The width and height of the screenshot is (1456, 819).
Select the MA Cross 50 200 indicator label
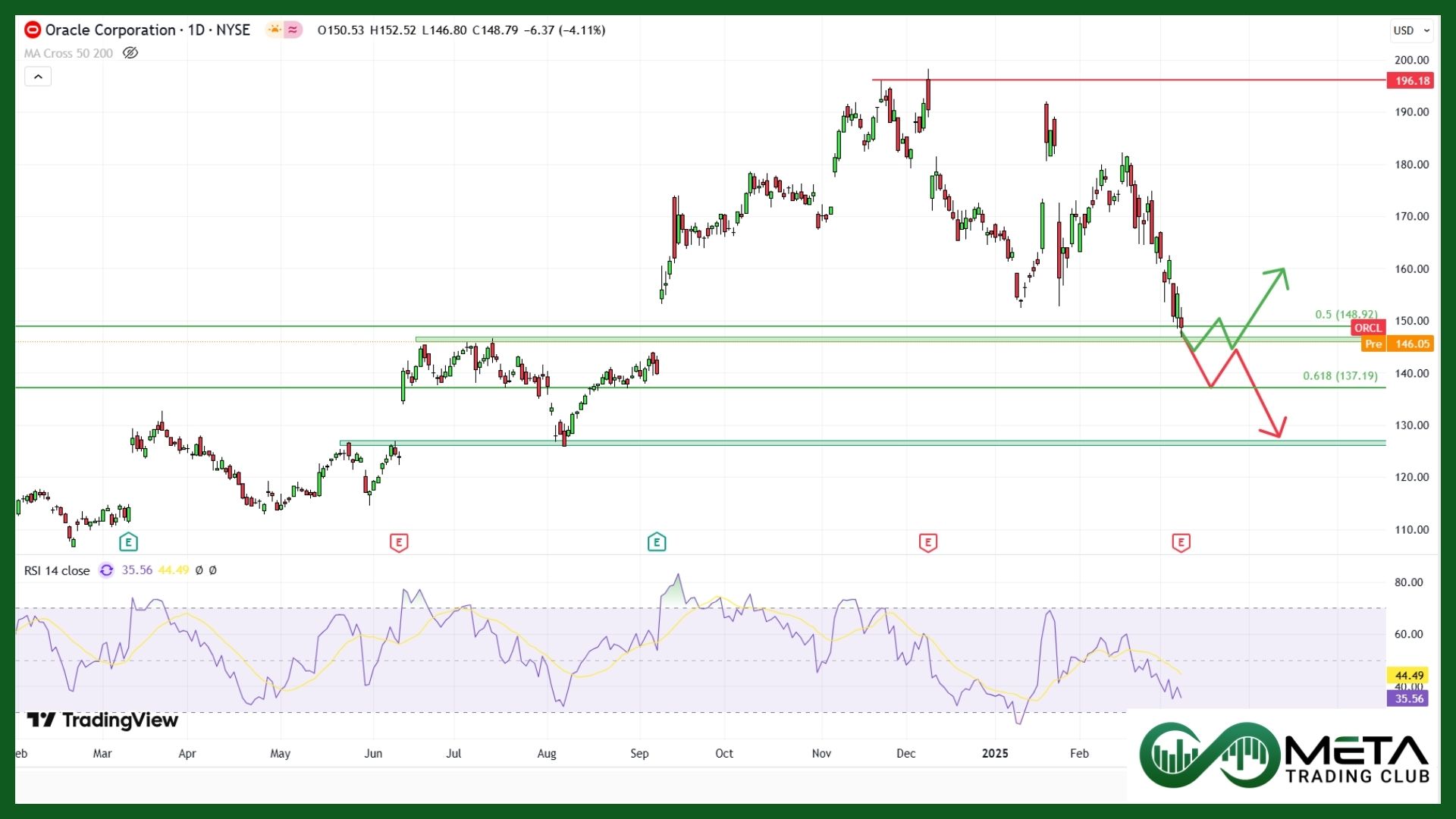(68, 53)
